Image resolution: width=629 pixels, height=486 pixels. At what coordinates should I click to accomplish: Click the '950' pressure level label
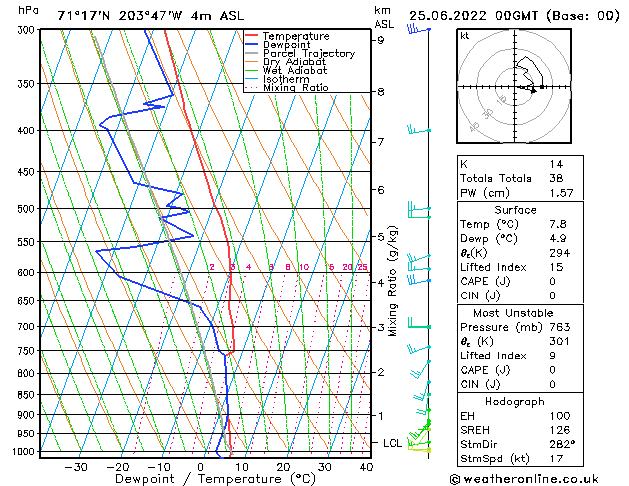pyautogui.click(x=28, y=433)
